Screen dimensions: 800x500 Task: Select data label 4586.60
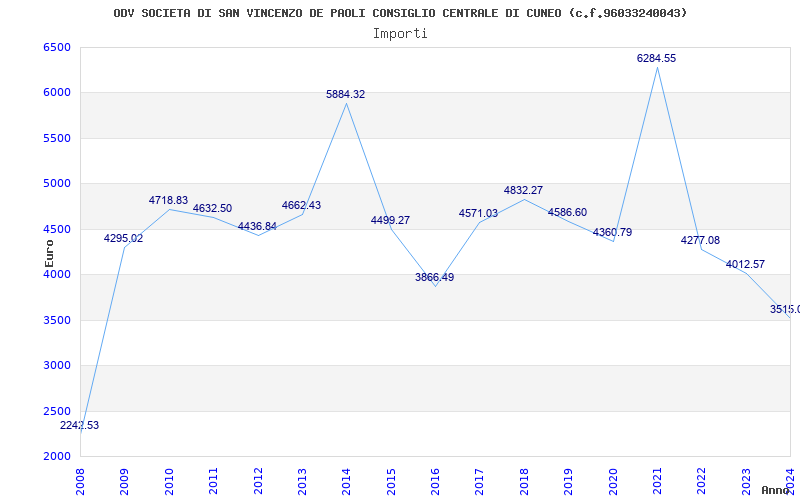pos(567,213)
